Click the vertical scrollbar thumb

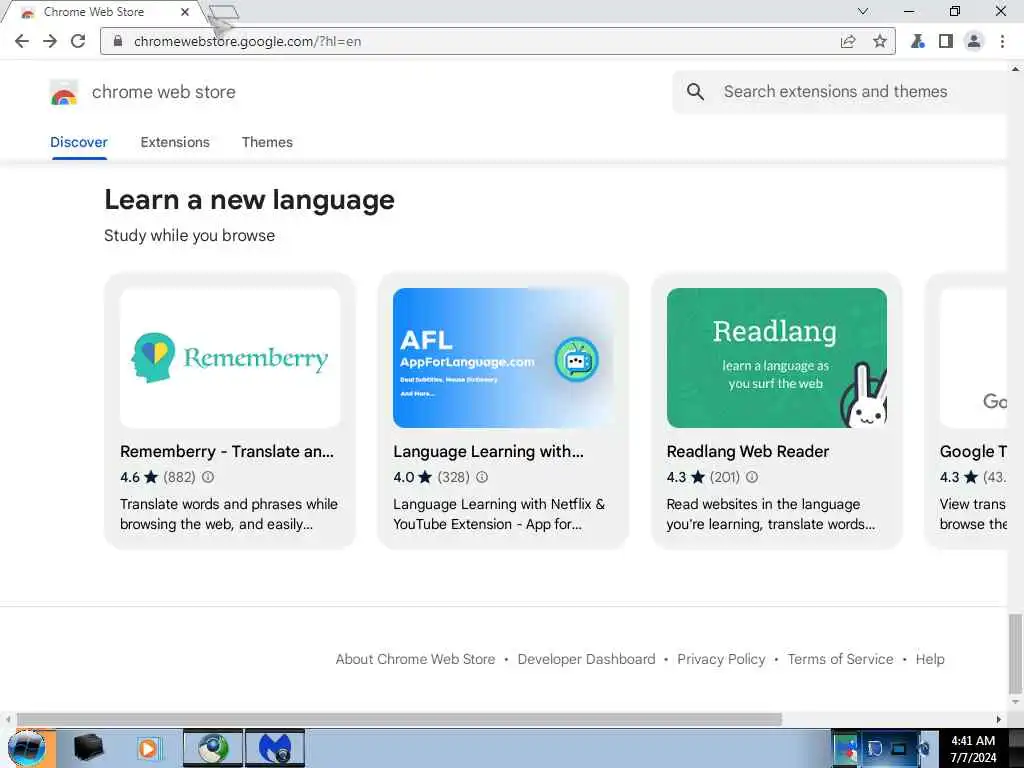[1016, 653]
